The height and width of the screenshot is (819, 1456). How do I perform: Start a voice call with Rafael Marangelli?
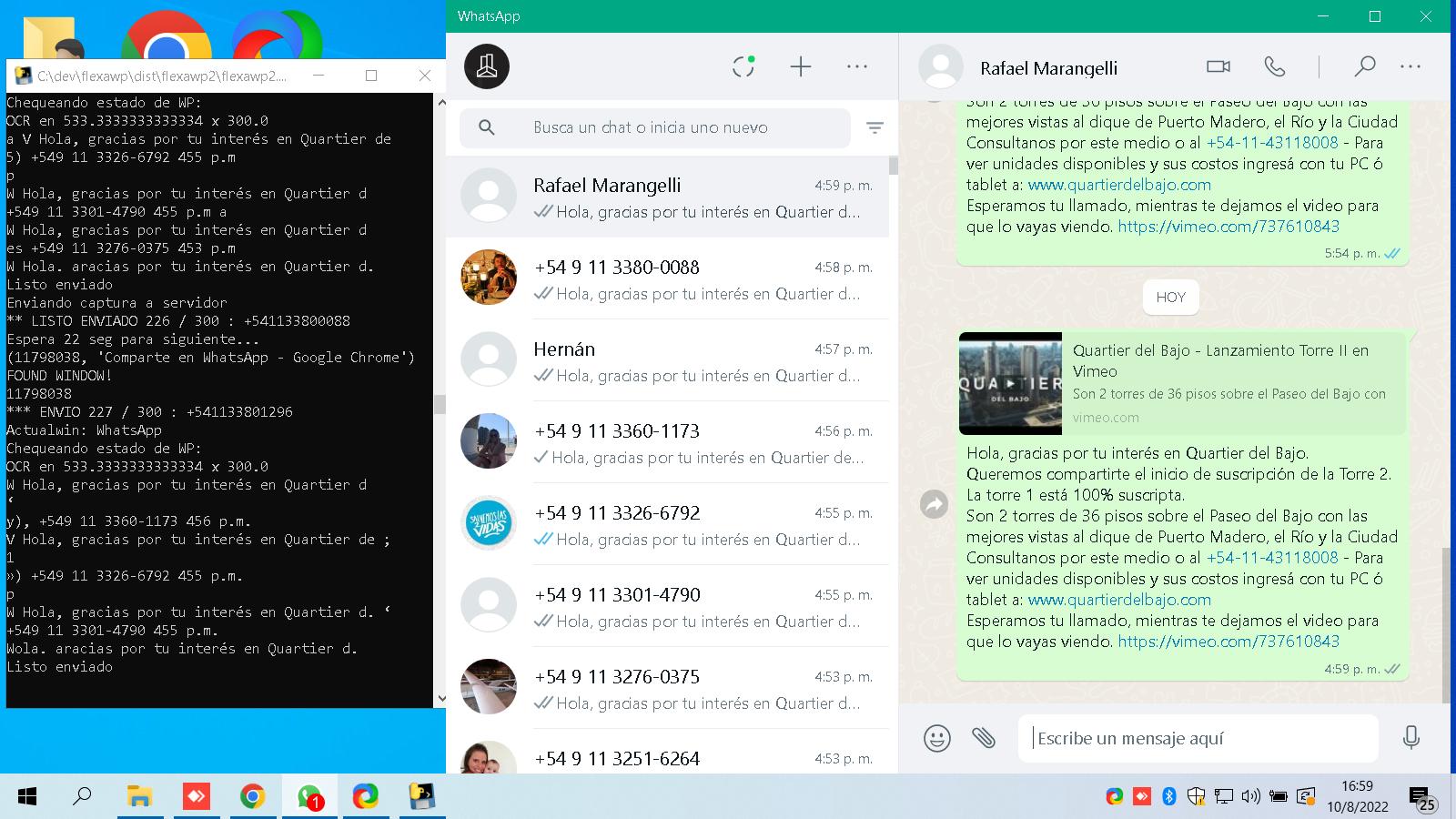point(1275,66)
